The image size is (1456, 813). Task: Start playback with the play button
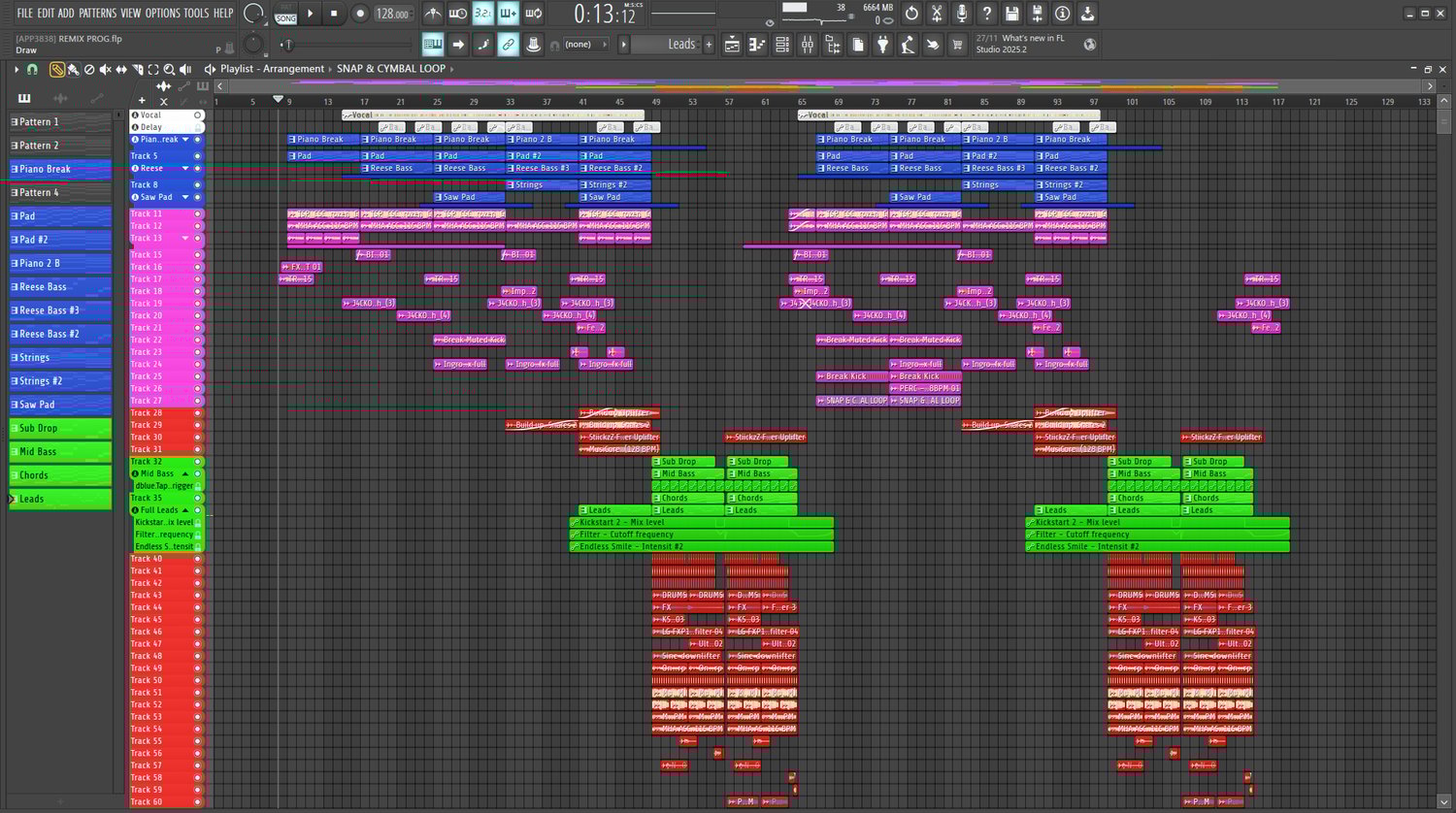pos(311,14)
